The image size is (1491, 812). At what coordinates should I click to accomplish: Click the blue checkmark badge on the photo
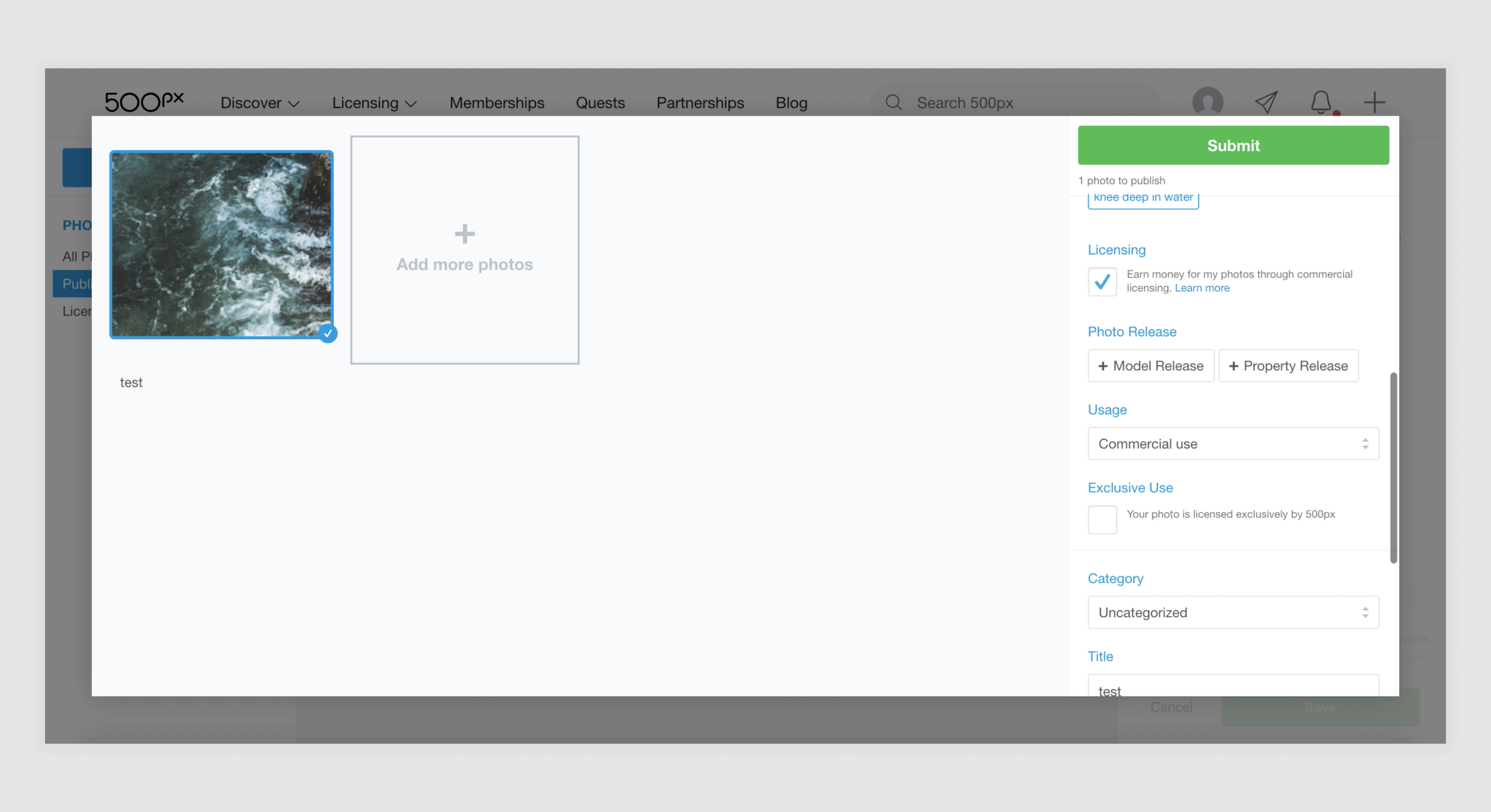tap(327, 333)
